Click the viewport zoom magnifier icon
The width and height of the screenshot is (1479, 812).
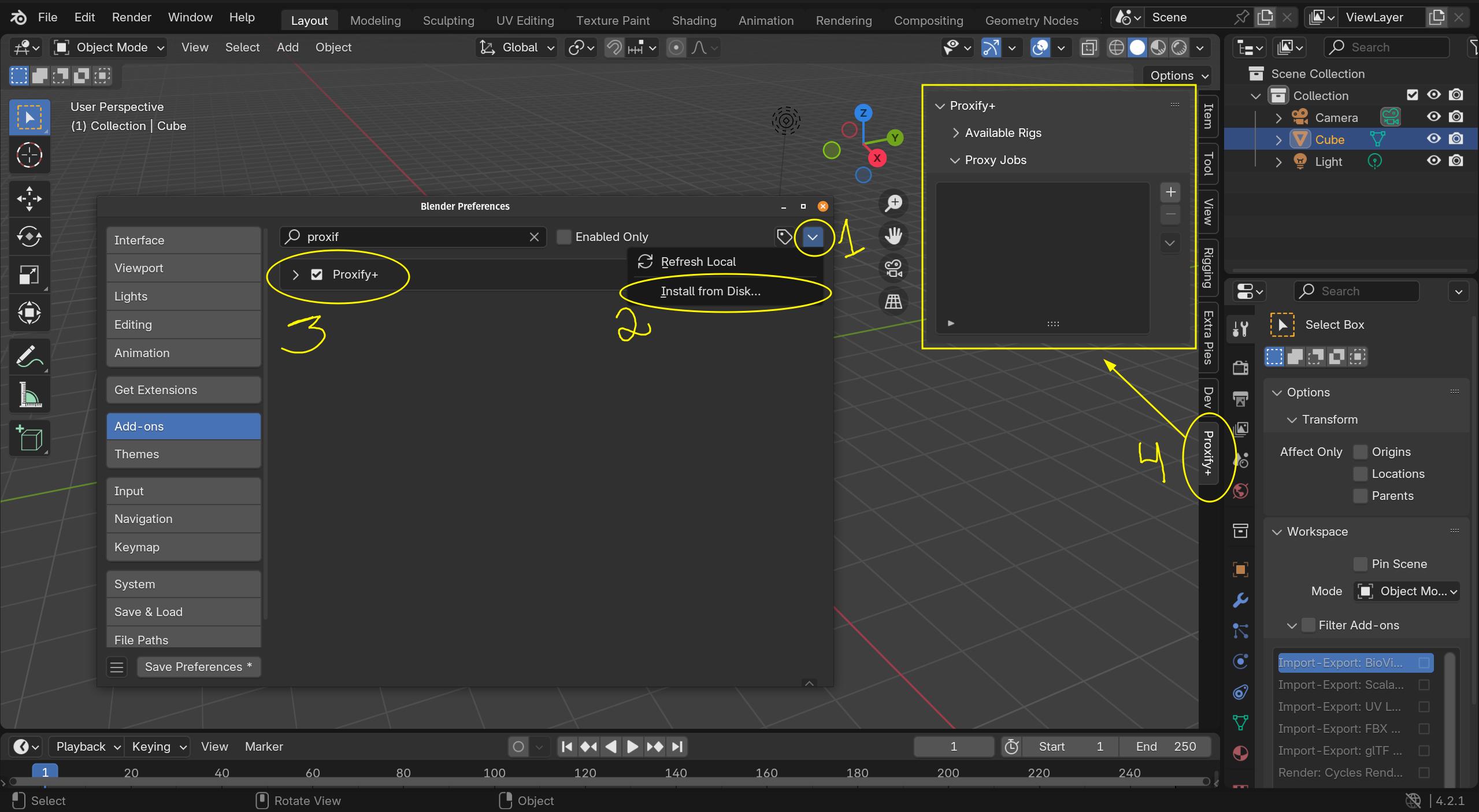coord(894,203)
